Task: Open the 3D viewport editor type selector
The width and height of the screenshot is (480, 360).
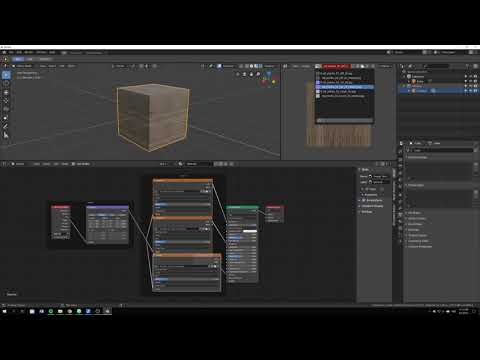Action: click(6, 66)
